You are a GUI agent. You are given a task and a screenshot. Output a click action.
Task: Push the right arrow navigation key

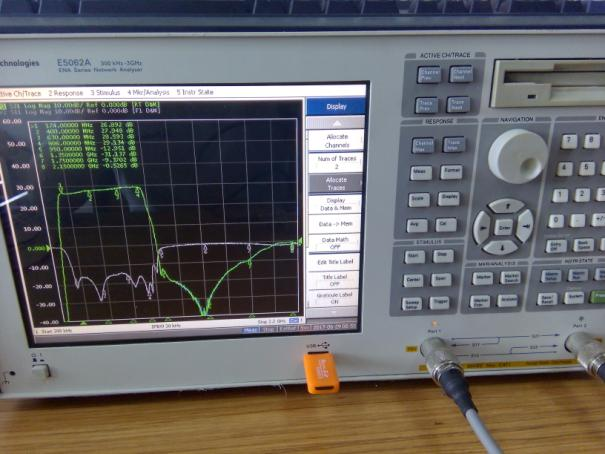point(525,226)
